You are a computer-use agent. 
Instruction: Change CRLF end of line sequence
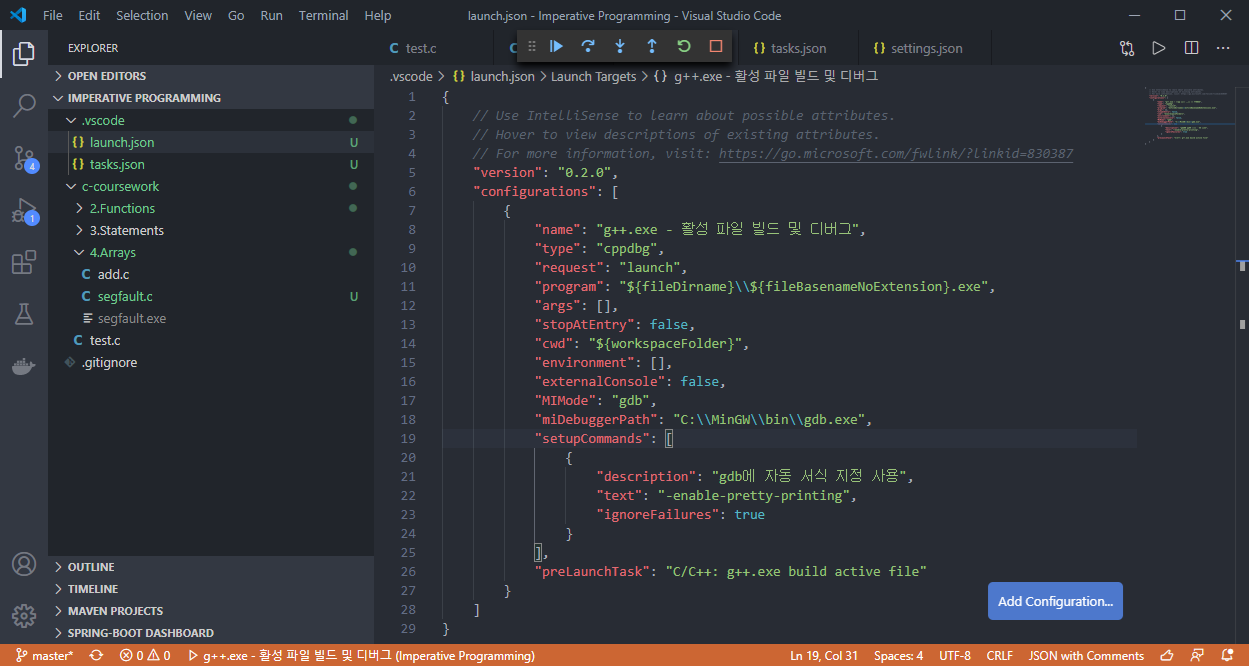(x=999, y=656)
